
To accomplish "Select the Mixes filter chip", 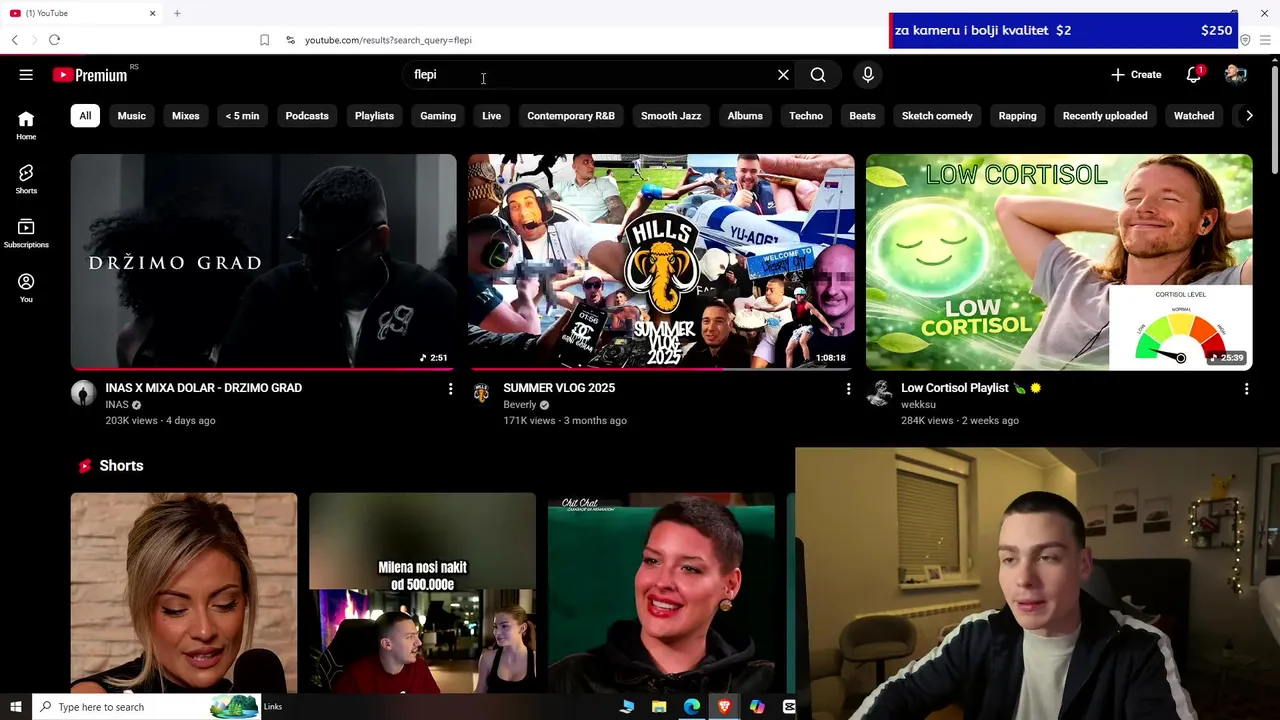I will [x=185, y=116].
